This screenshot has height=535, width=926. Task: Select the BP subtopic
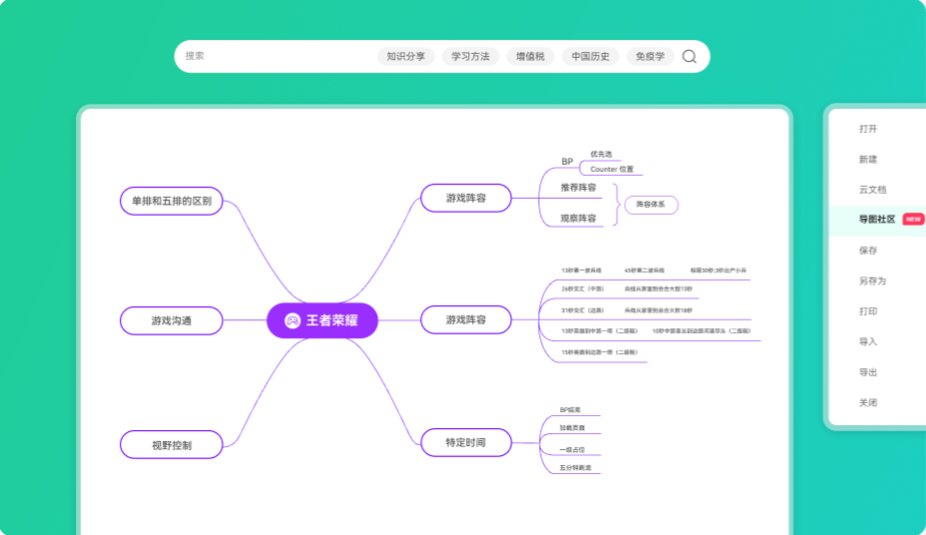567,161
